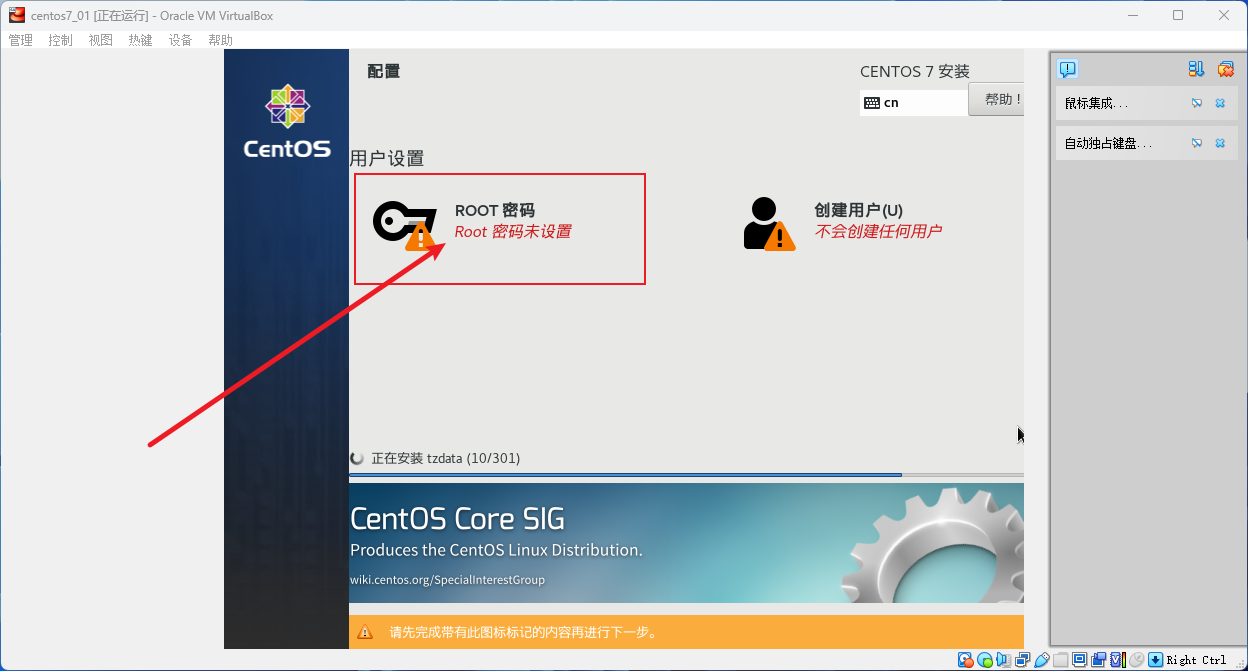Click the dismiss all notifications icon
This screenshot has height=671, width=1248.
click(1225, 69)
